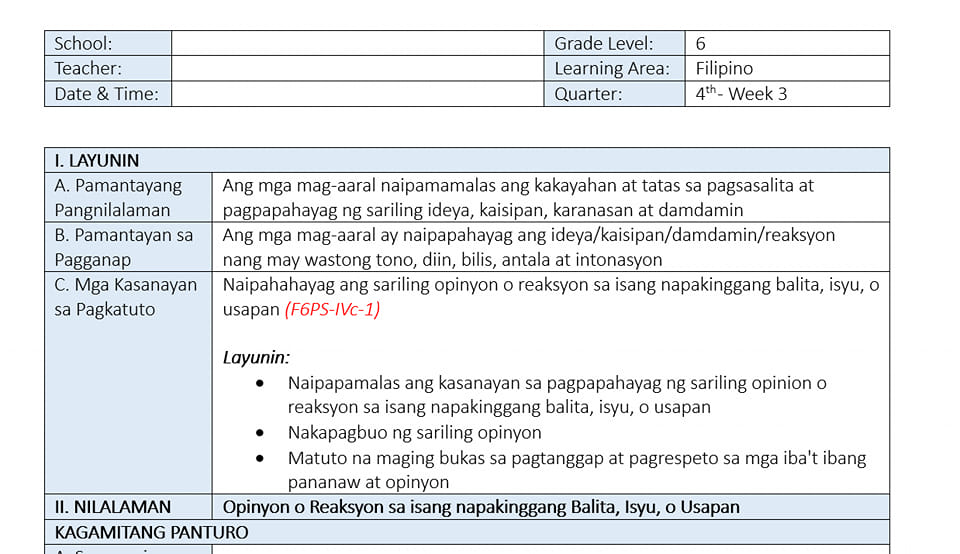Click the blank Date & Time cell
This screenshot has width=960, height=554.
coord(358,94)
